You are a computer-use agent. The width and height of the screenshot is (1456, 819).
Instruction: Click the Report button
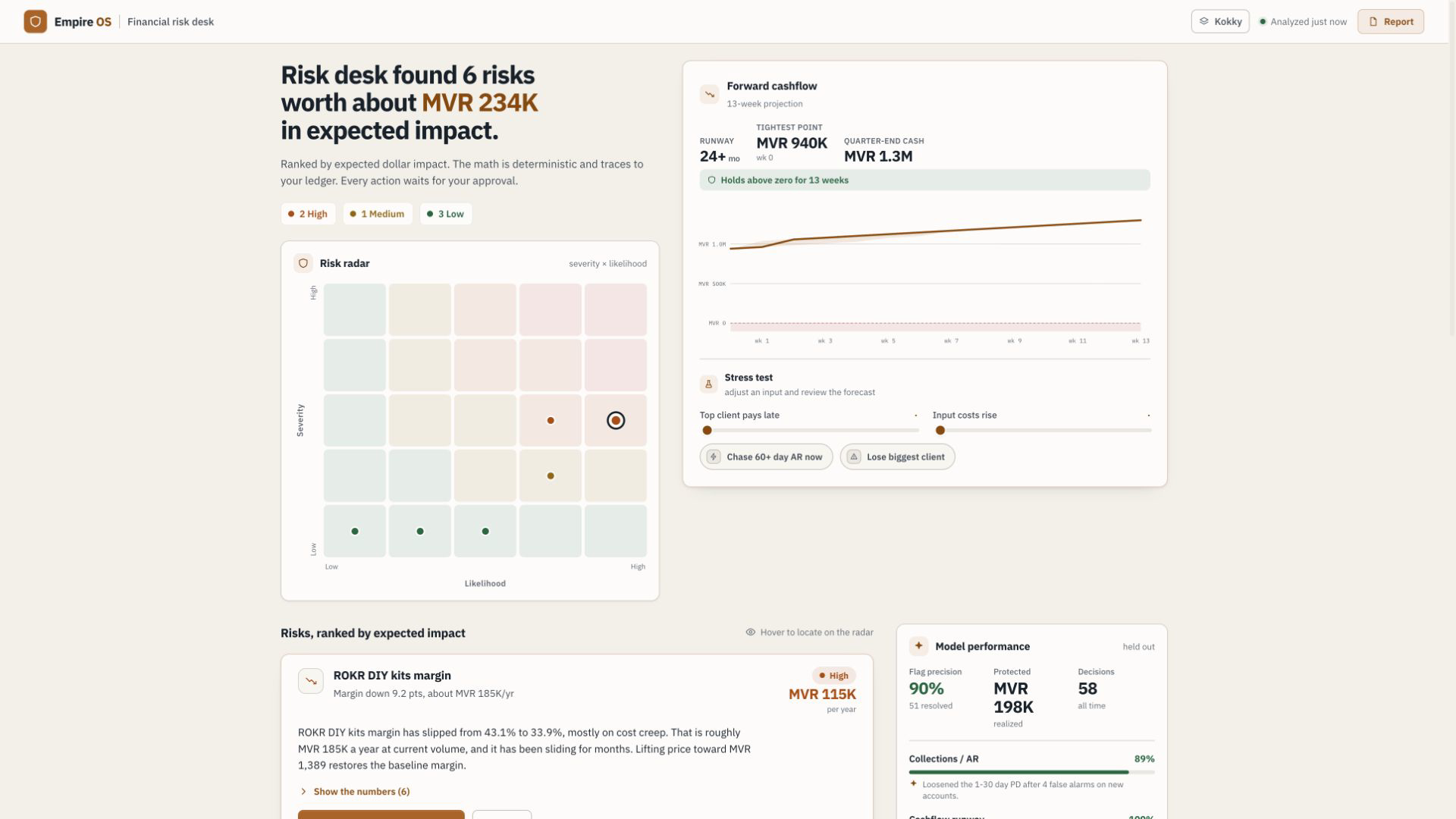click(1391, 21)
